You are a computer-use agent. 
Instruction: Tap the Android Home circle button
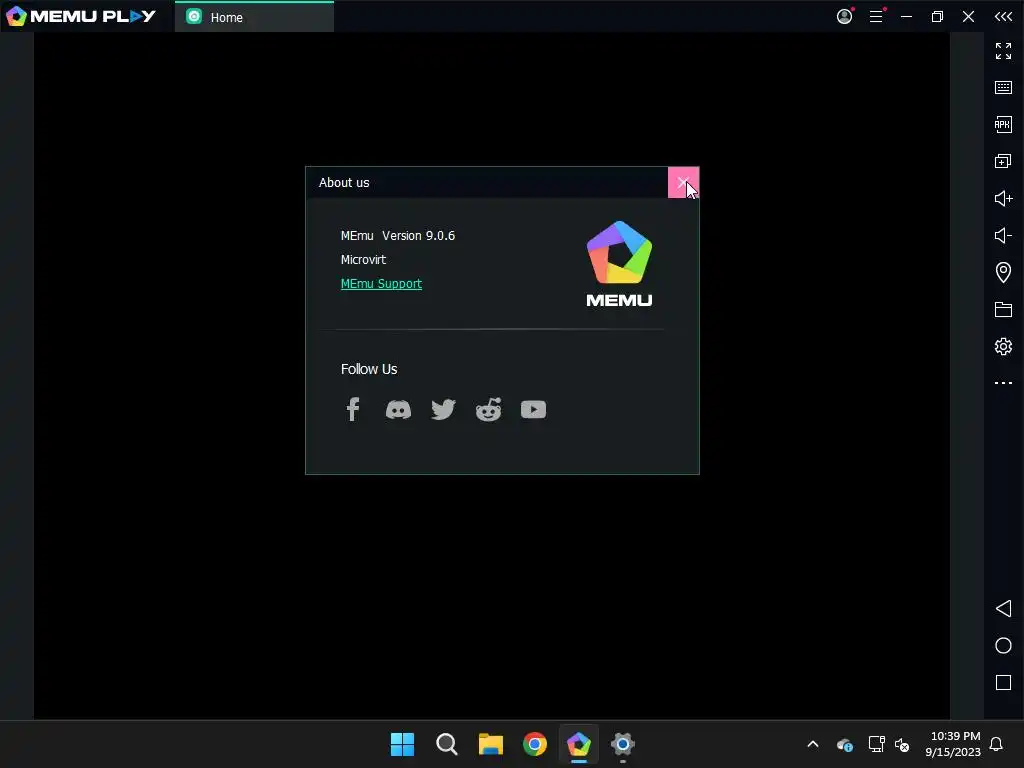coord(1003,646)
